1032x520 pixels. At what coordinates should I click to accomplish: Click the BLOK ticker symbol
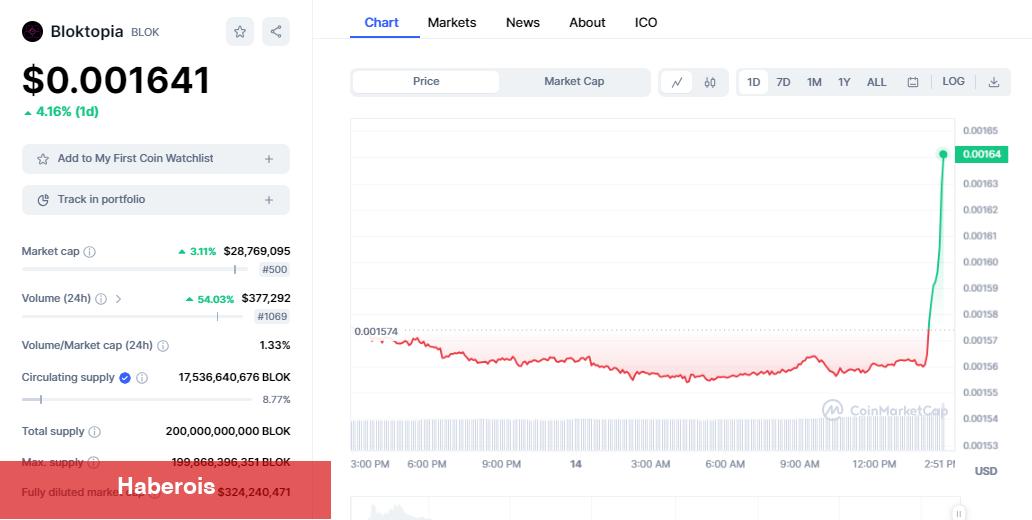(x=145, y=32)
